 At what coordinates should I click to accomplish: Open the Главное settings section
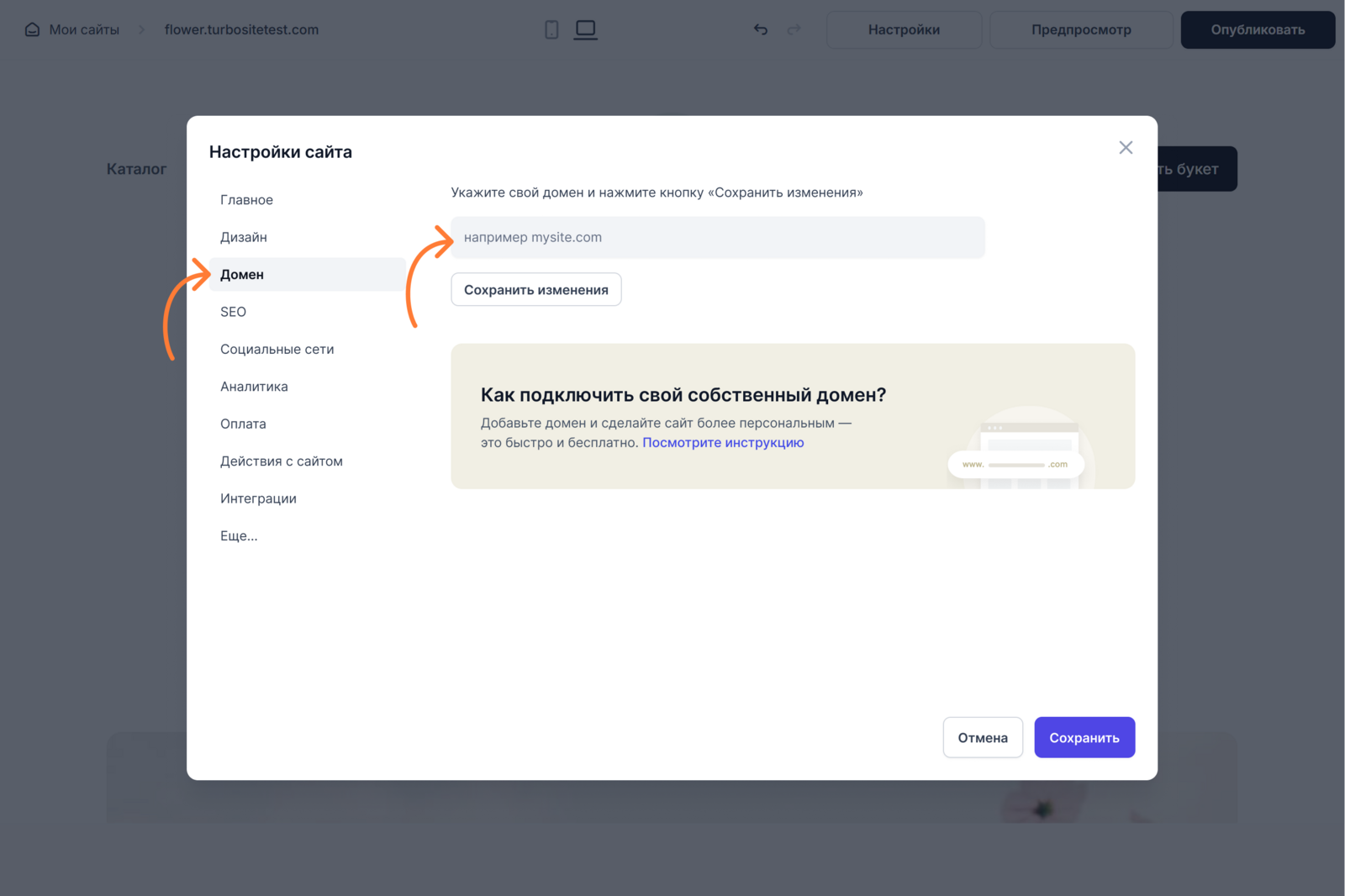click(x=246, y=200)
